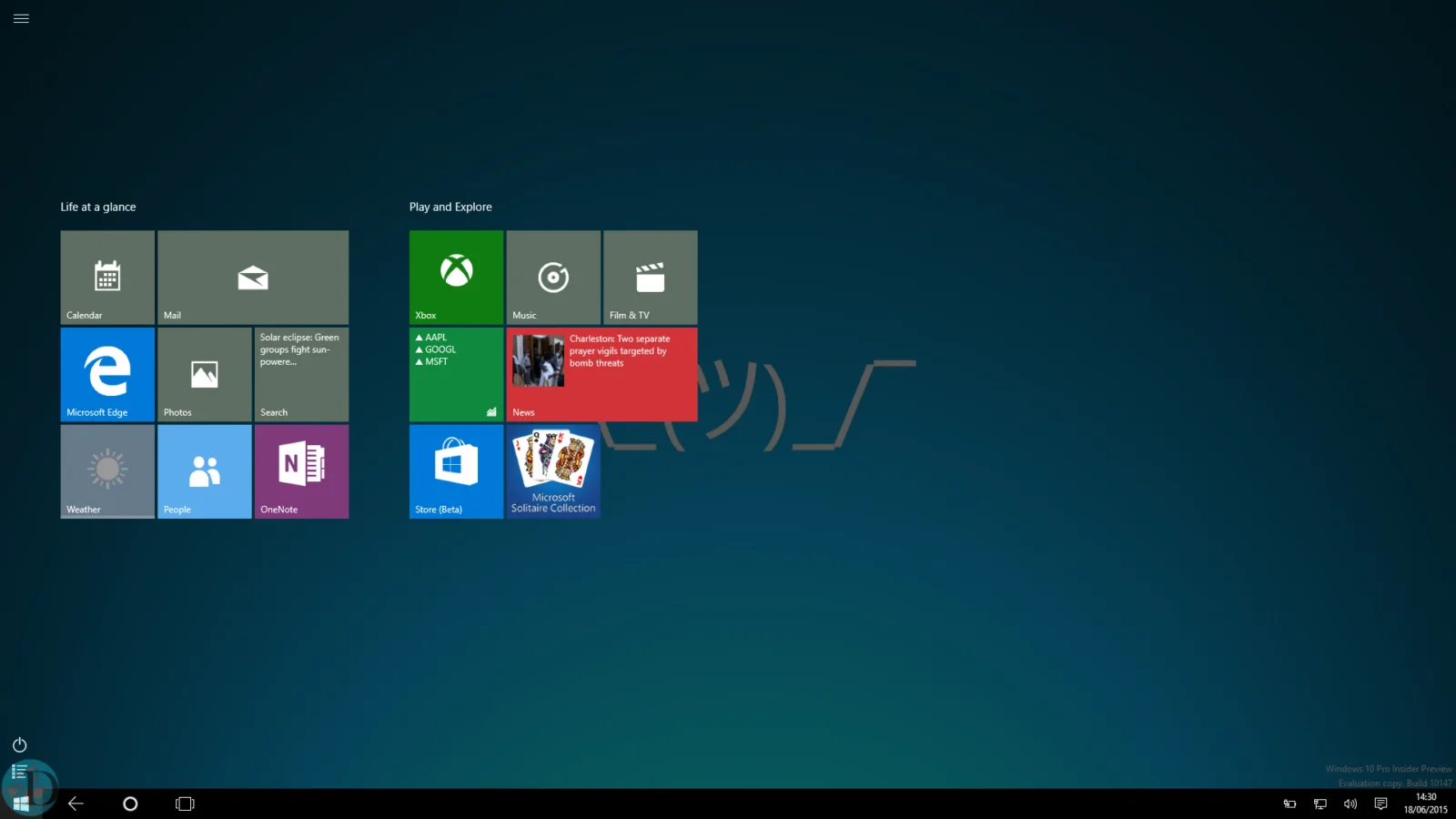Launch the People tile
1456x819 pixels.
[205, 471]
